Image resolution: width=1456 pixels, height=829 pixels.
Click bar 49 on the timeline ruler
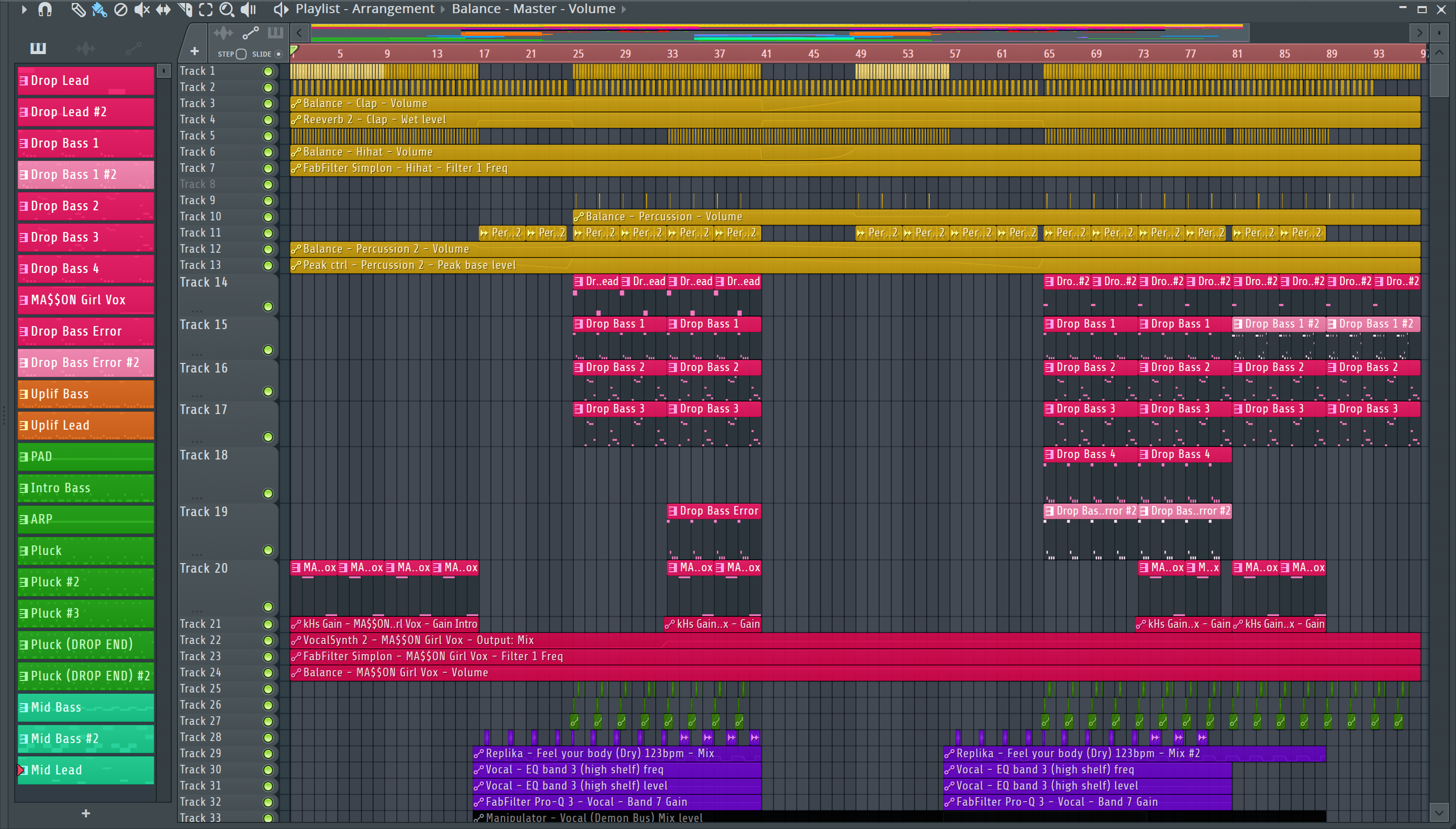tap(860, 54)
